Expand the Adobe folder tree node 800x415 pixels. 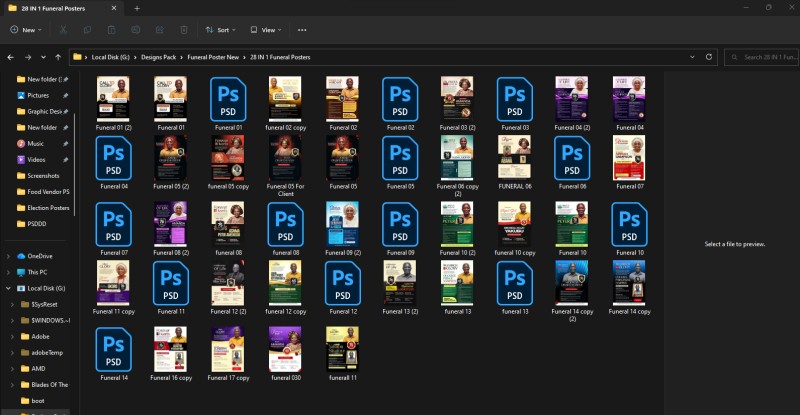13,336
